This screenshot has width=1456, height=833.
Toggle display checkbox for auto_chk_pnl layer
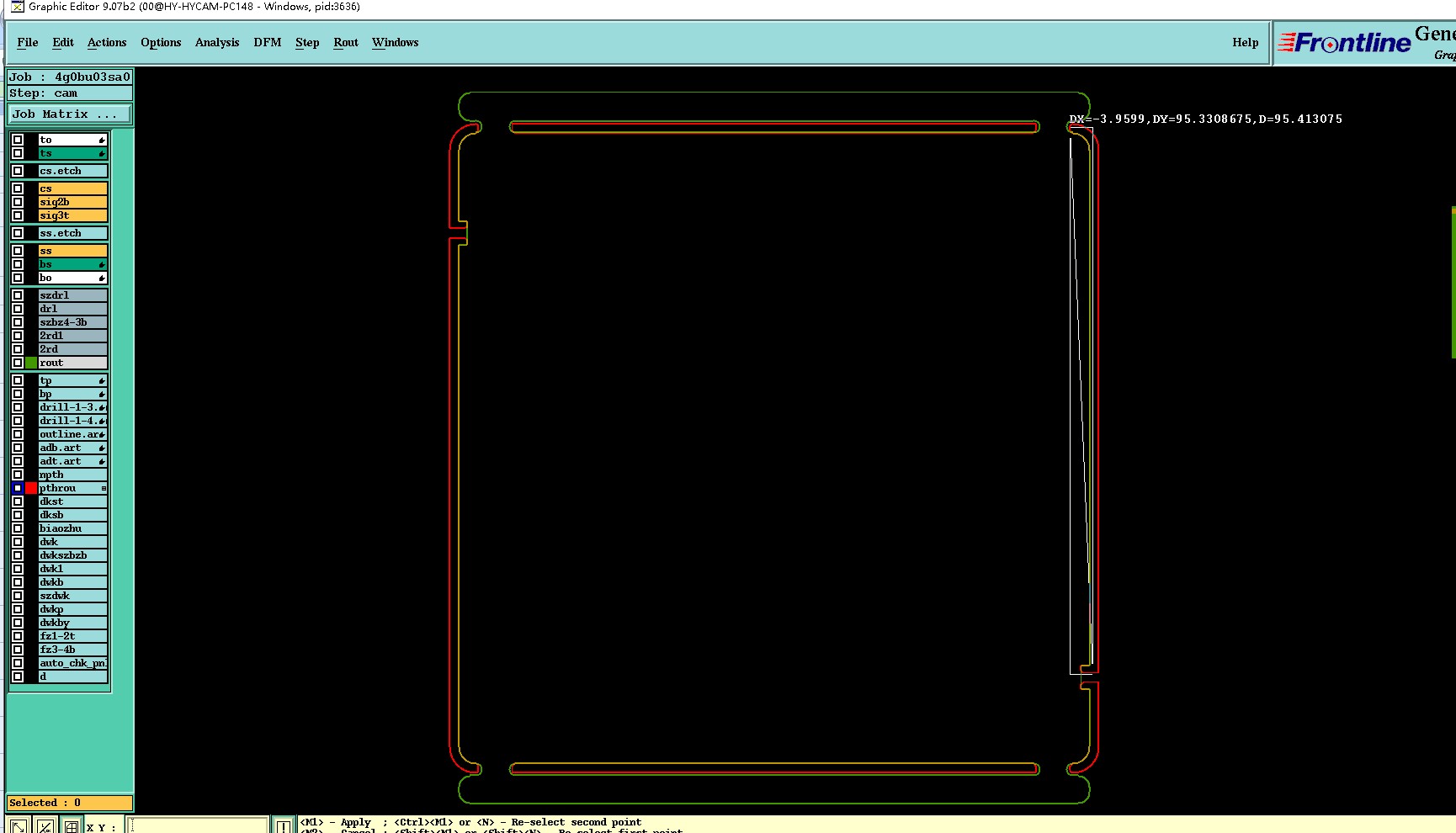(18, 663)
